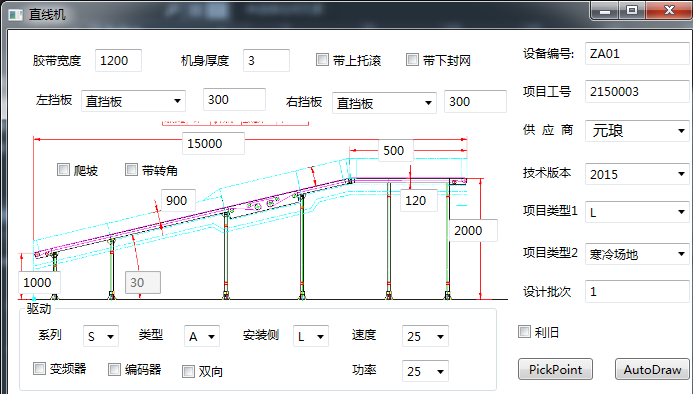Viewport: 693px width, 394px height.
Task: Click the 设计批次 input field
Action: (x=637, y=291)
